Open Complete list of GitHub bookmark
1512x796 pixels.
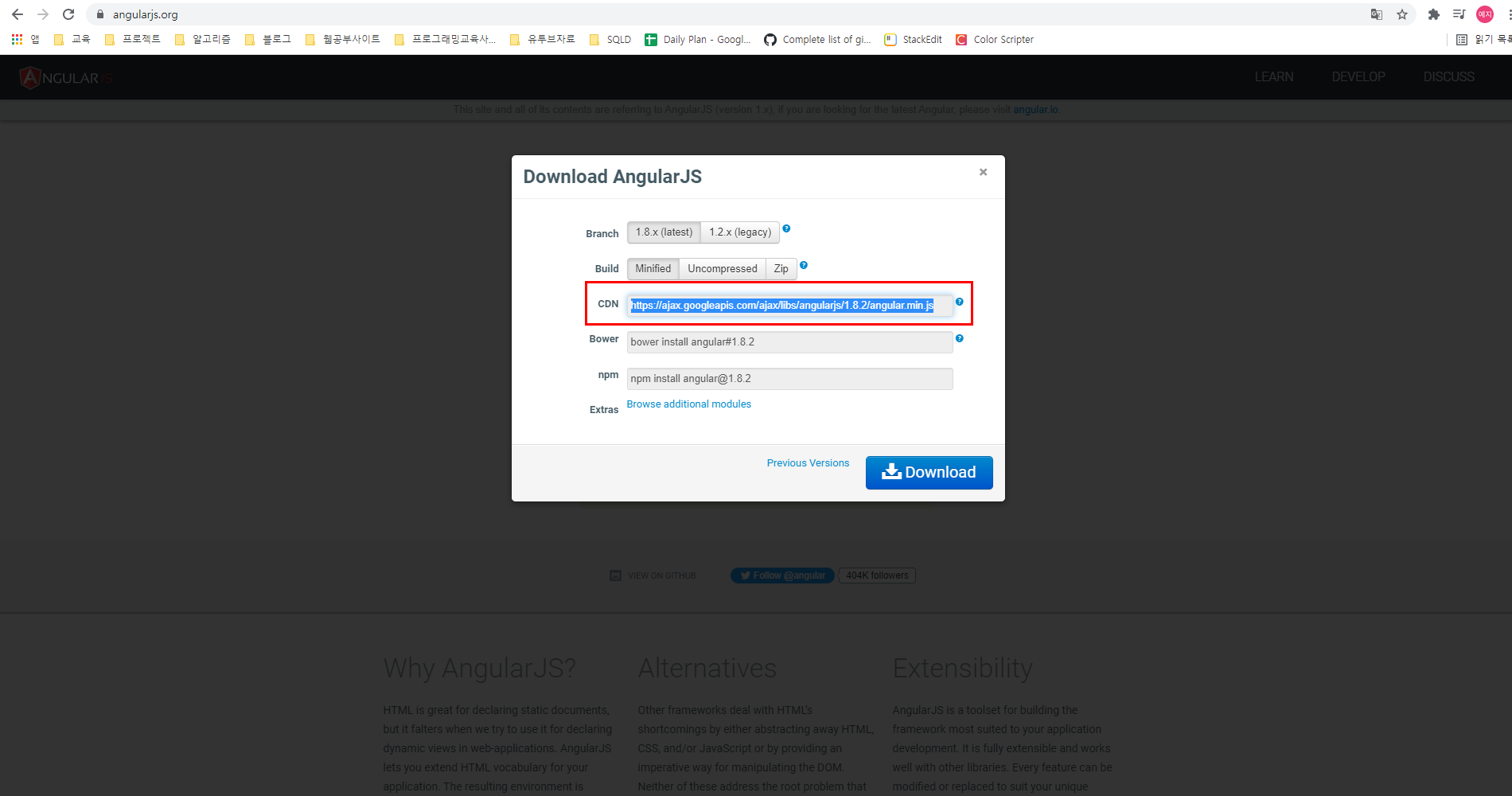[x=817, y=39]
